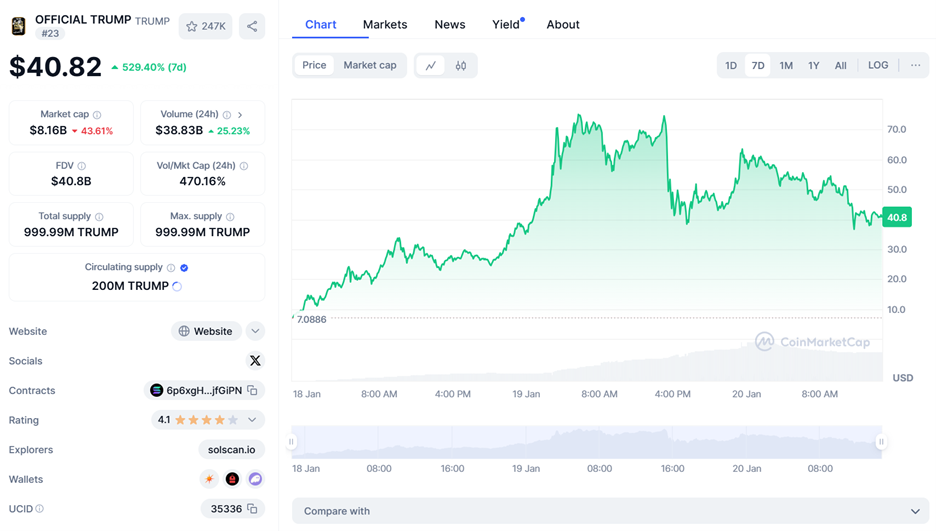Open the X social link icon
936x531 pixels.
coord(255,360)
